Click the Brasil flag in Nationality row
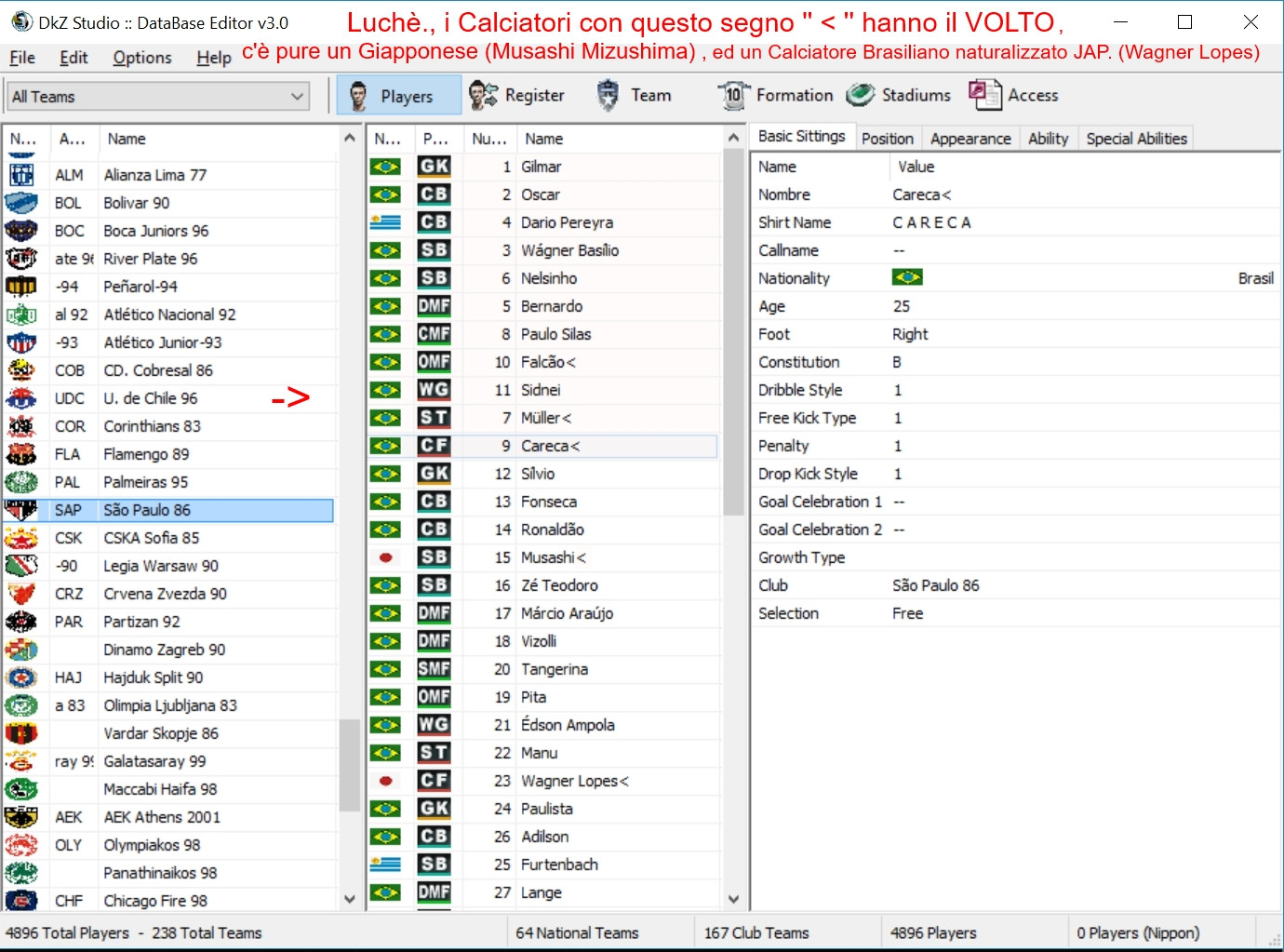The height and width of the screenshot is (952, 1284). (907, 277)
